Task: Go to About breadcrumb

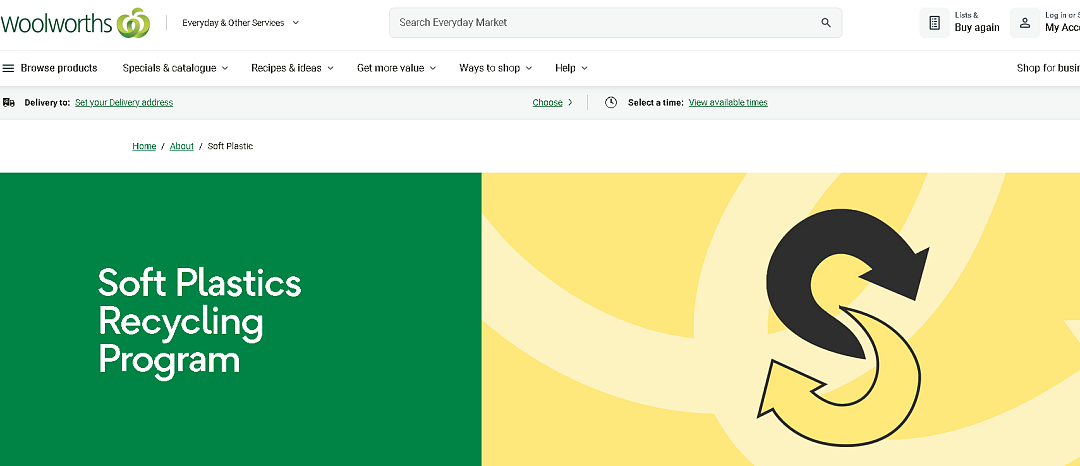Action: [x=182, y=147]
